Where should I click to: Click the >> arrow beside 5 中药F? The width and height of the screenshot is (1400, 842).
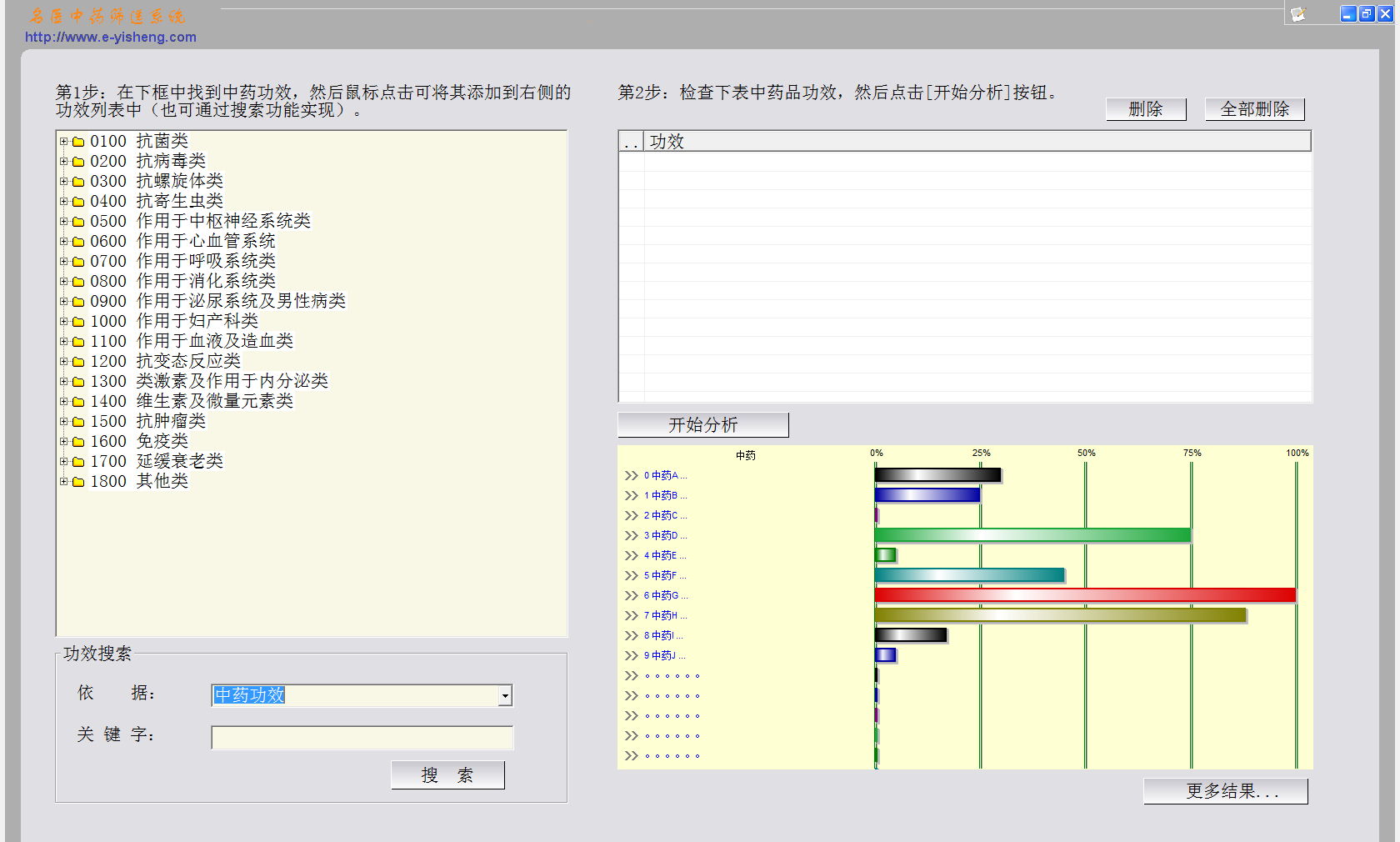click(631, 576)
